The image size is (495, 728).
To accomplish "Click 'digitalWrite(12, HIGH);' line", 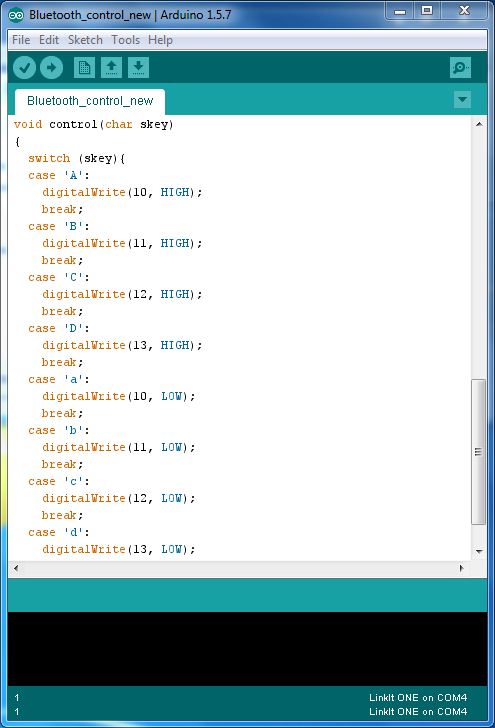I will 122,294.
